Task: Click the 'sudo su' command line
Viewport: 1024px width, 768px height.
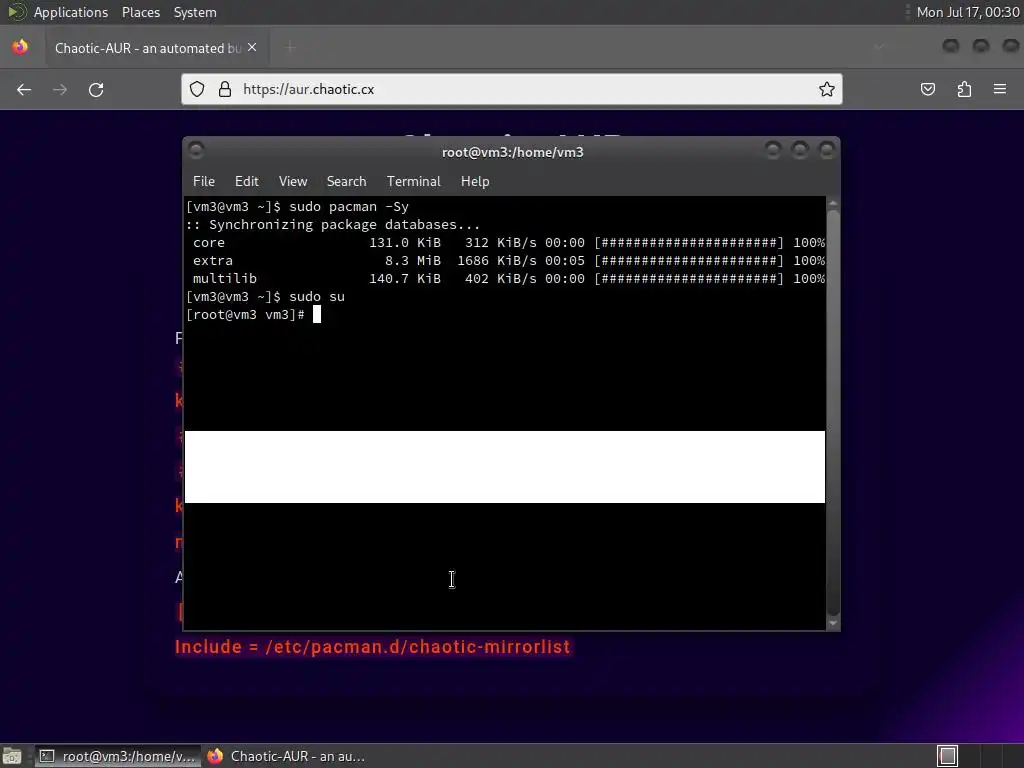Action: click(265, 296)
